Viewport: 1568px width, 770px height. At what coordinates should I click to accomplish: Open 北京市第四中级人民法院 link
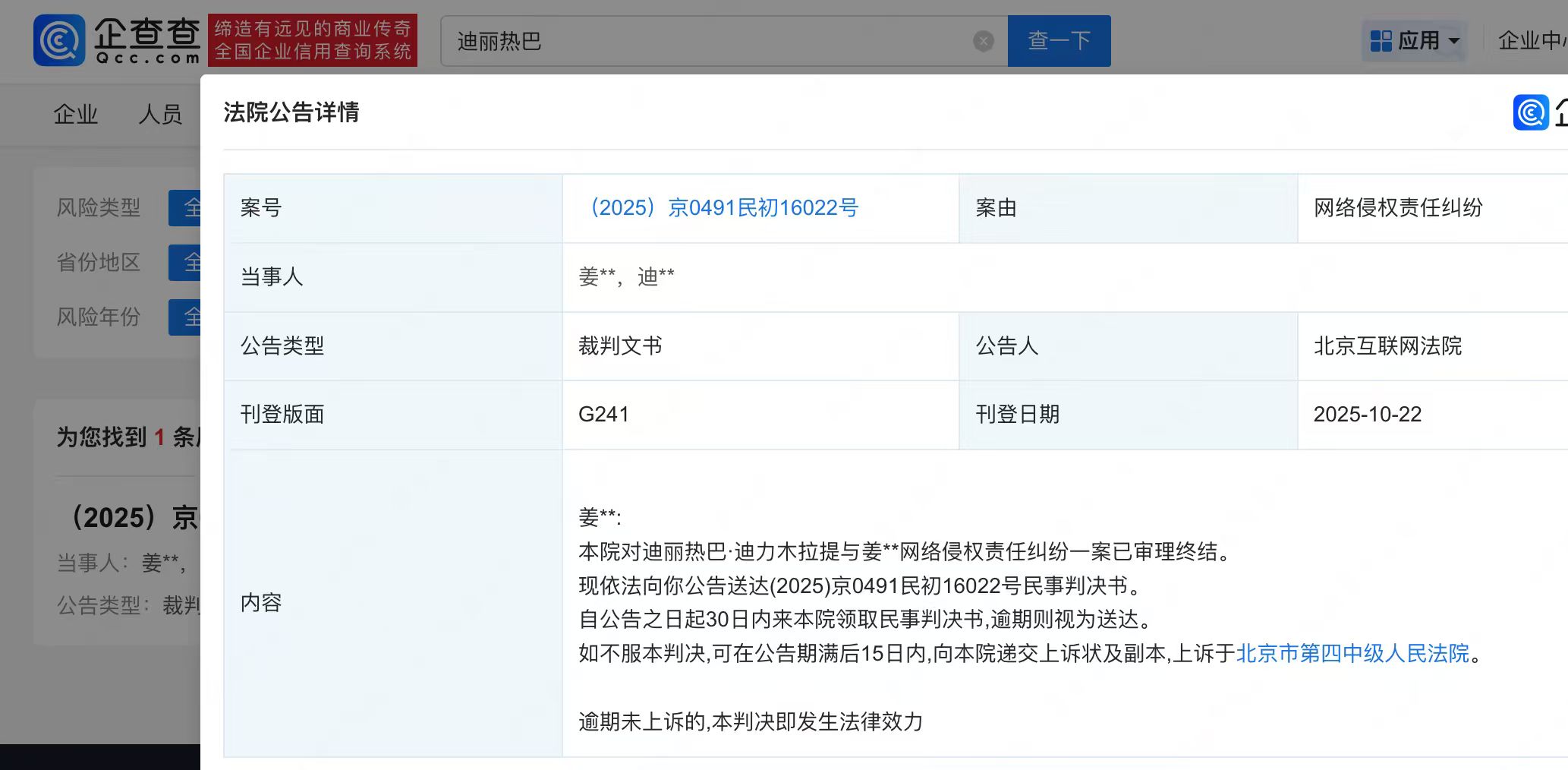[x=1352, y=654]
